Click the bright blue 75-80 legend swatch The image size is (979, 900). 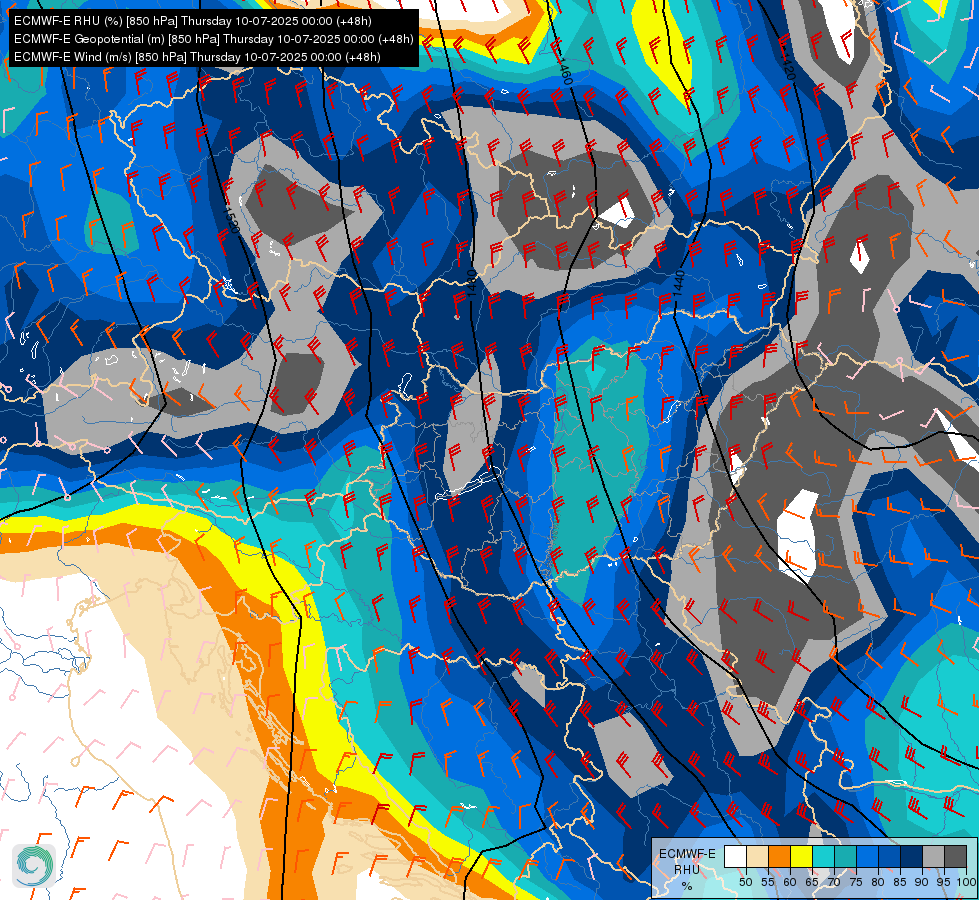(x=867, y=856)
